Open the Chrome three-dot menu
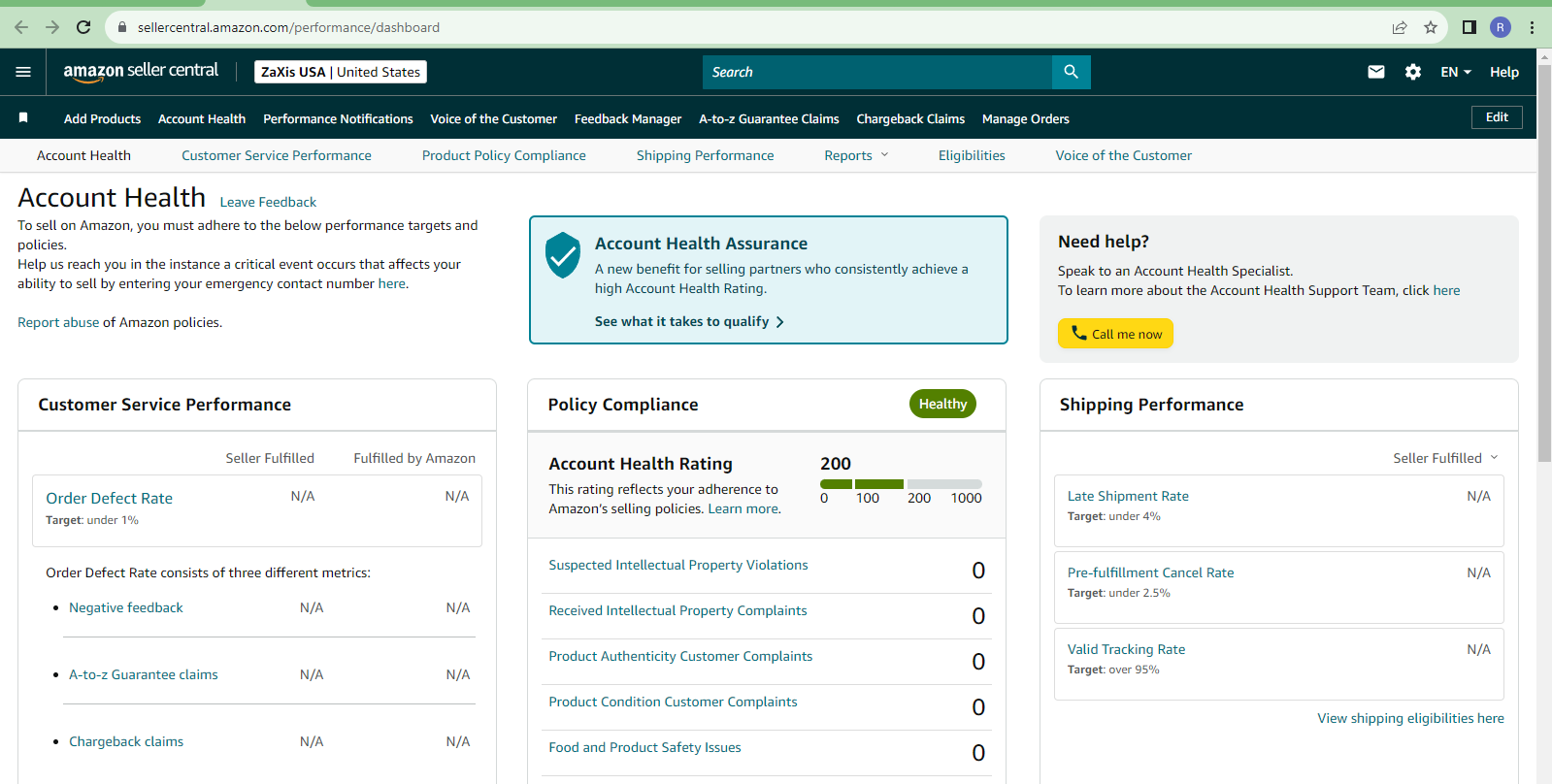1552x784 pixels. tap(1532, 27)
